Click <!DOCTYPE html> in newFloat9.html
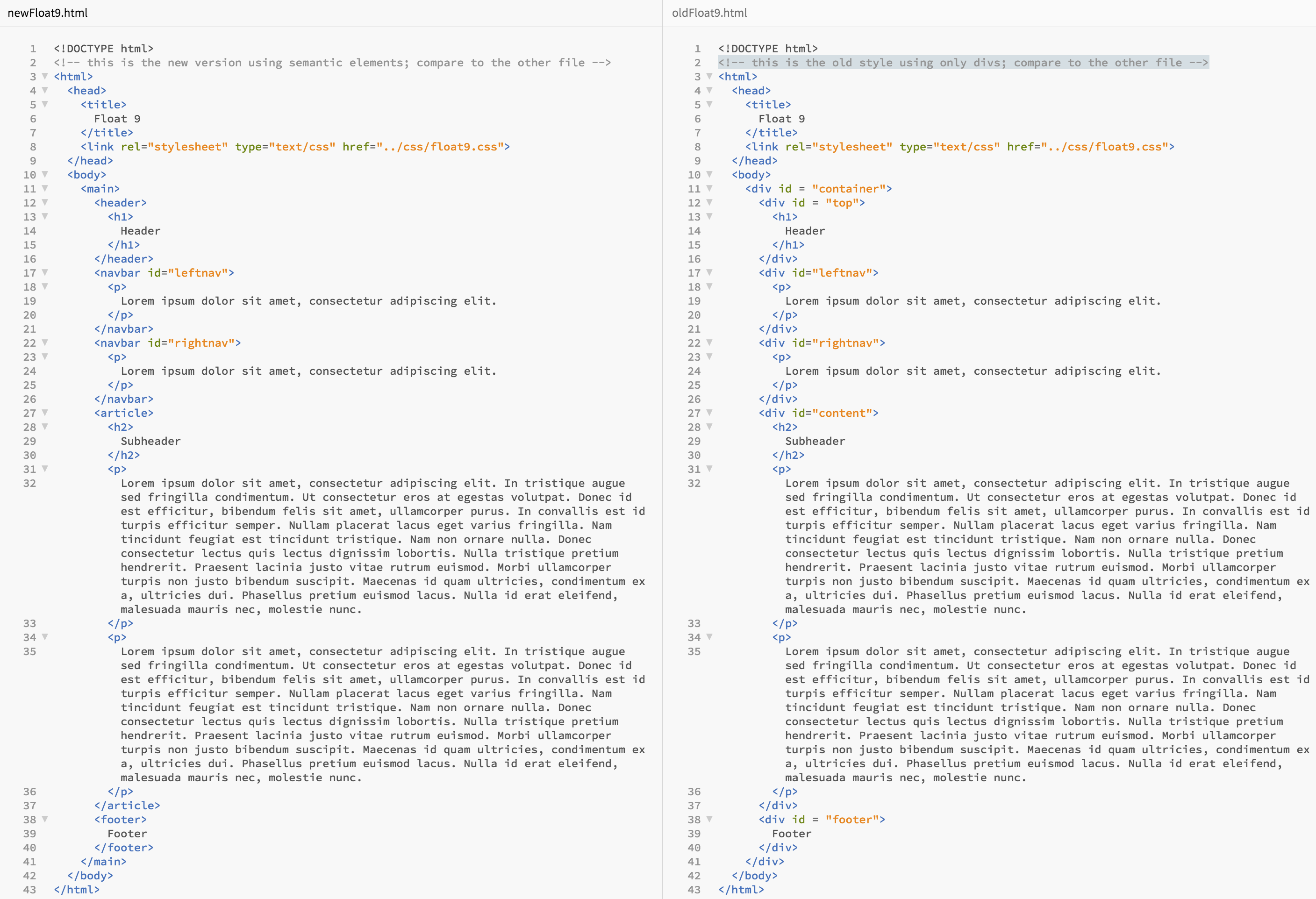The image size is (1316, 899). pyautogui.click(x=104, y=48)
